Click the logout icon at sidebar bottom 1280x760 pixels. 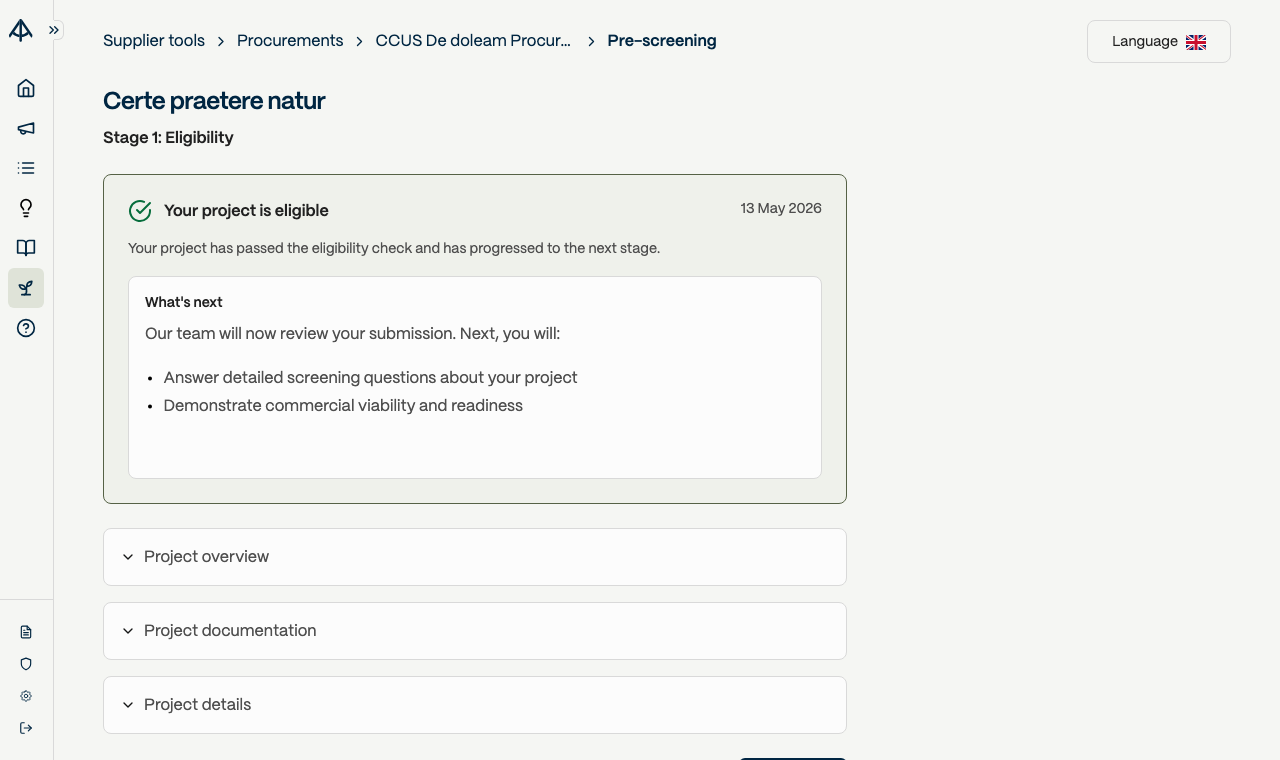pos(26,728)
